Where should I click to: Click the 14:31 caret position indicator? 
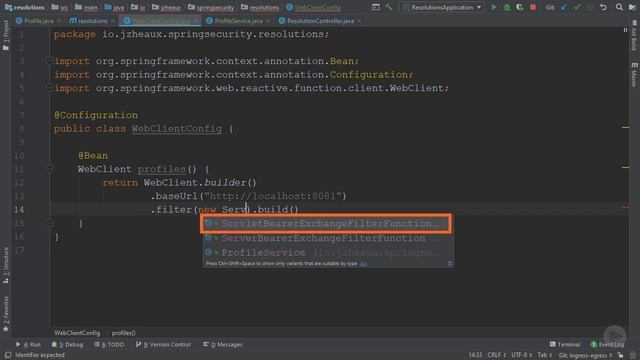tap(475, 355)
